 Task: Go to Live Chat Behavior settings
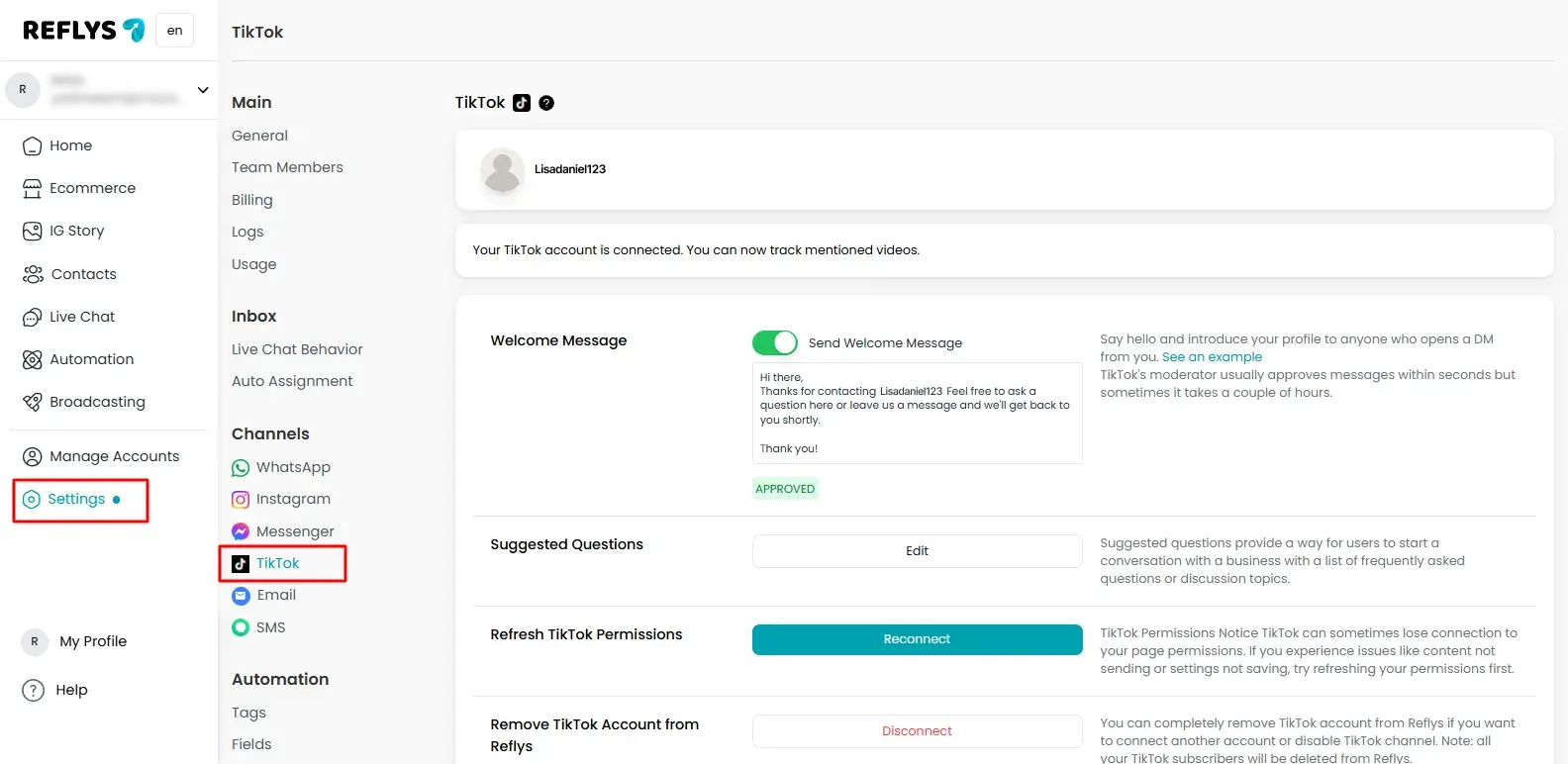297,349
